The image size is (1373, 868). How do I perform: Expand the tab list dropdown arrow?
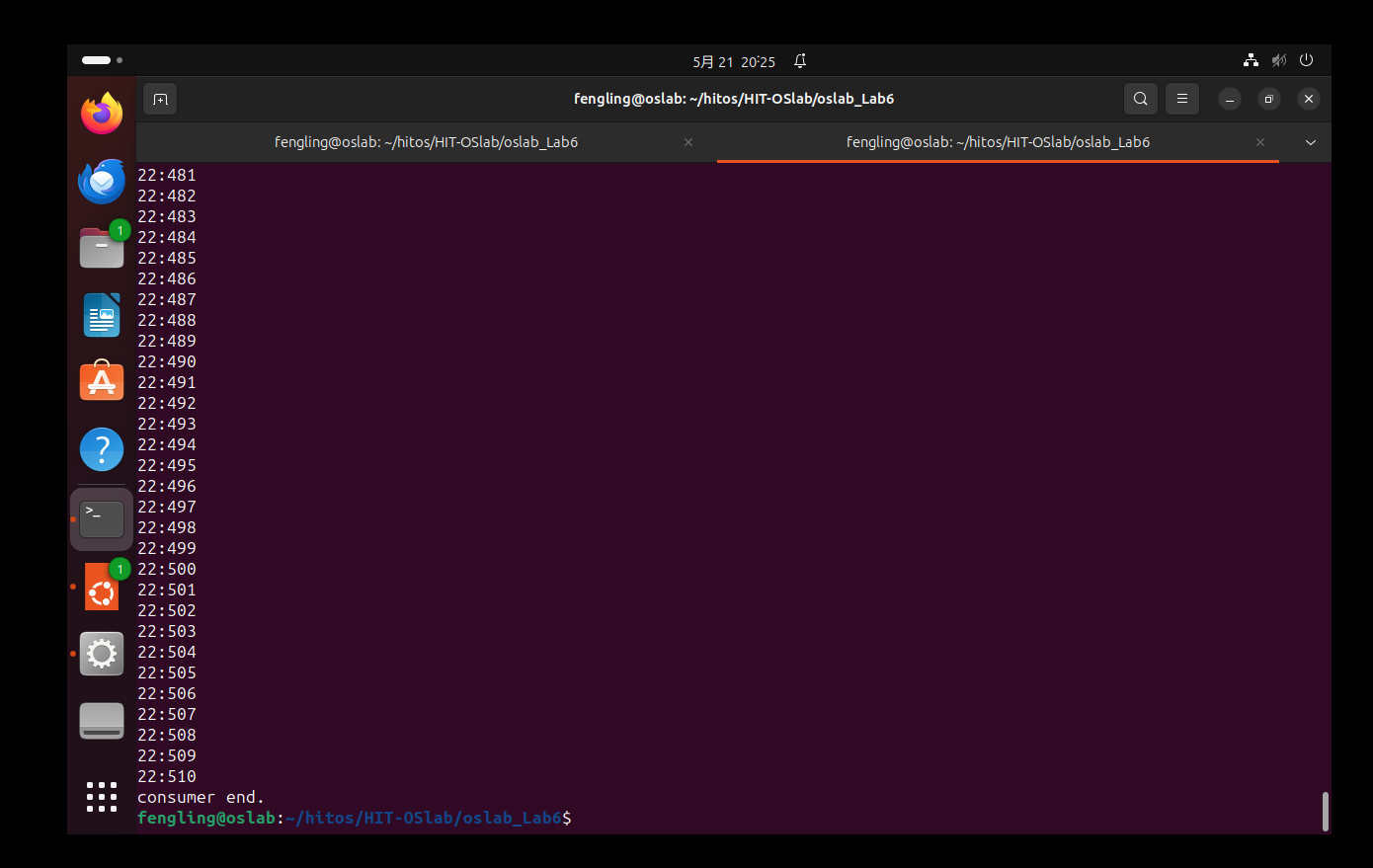click(1310, 143)
